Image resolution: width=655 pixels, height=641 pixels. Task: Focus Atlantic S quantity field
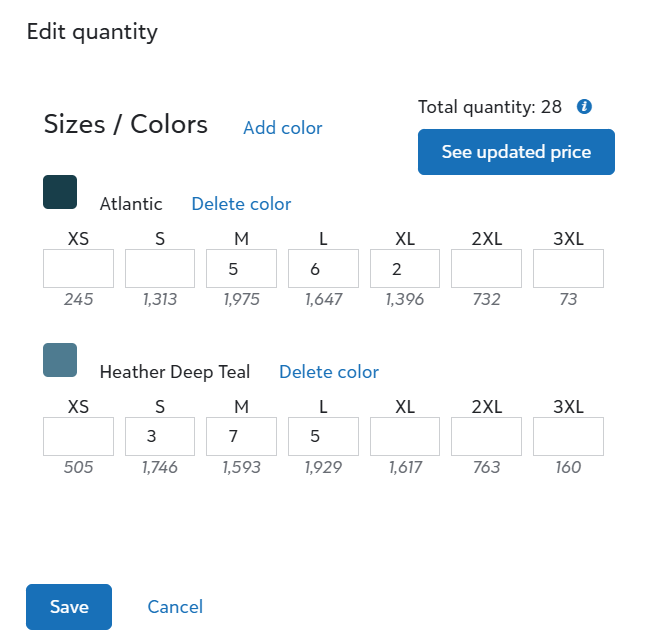point(160,268)
